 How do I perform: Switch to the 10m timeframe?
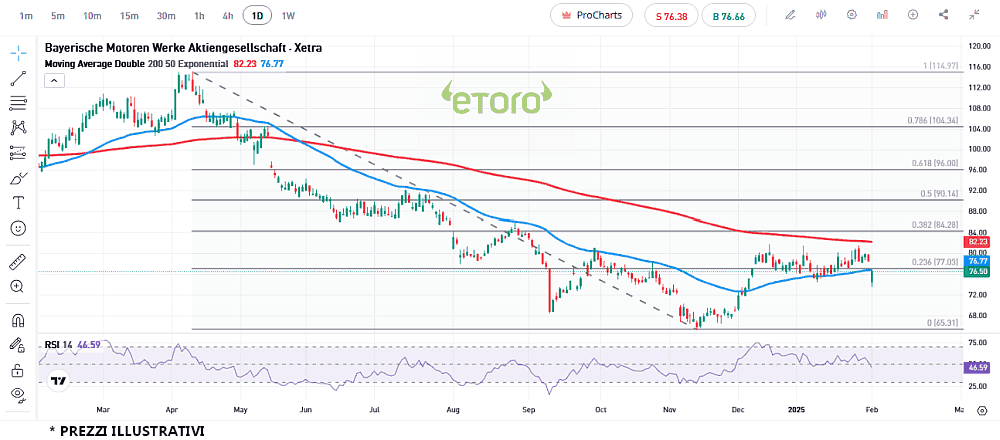coord(92,15)
